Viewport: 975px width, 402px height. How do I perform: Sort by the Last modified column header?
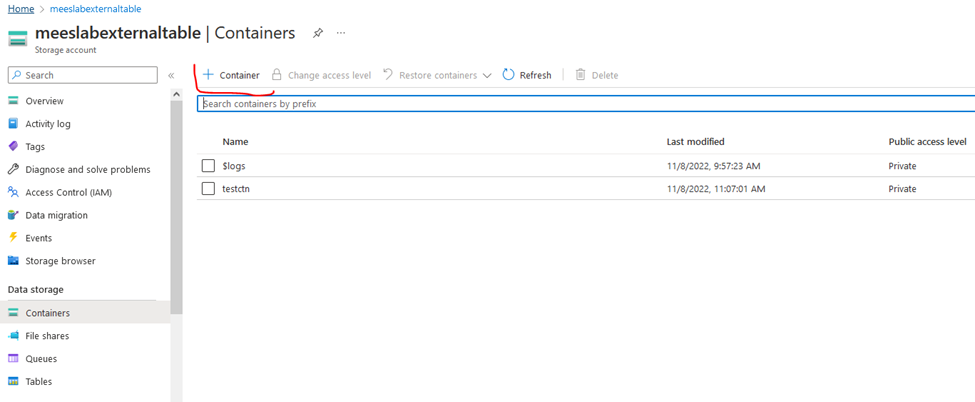(x=695, y=142)
